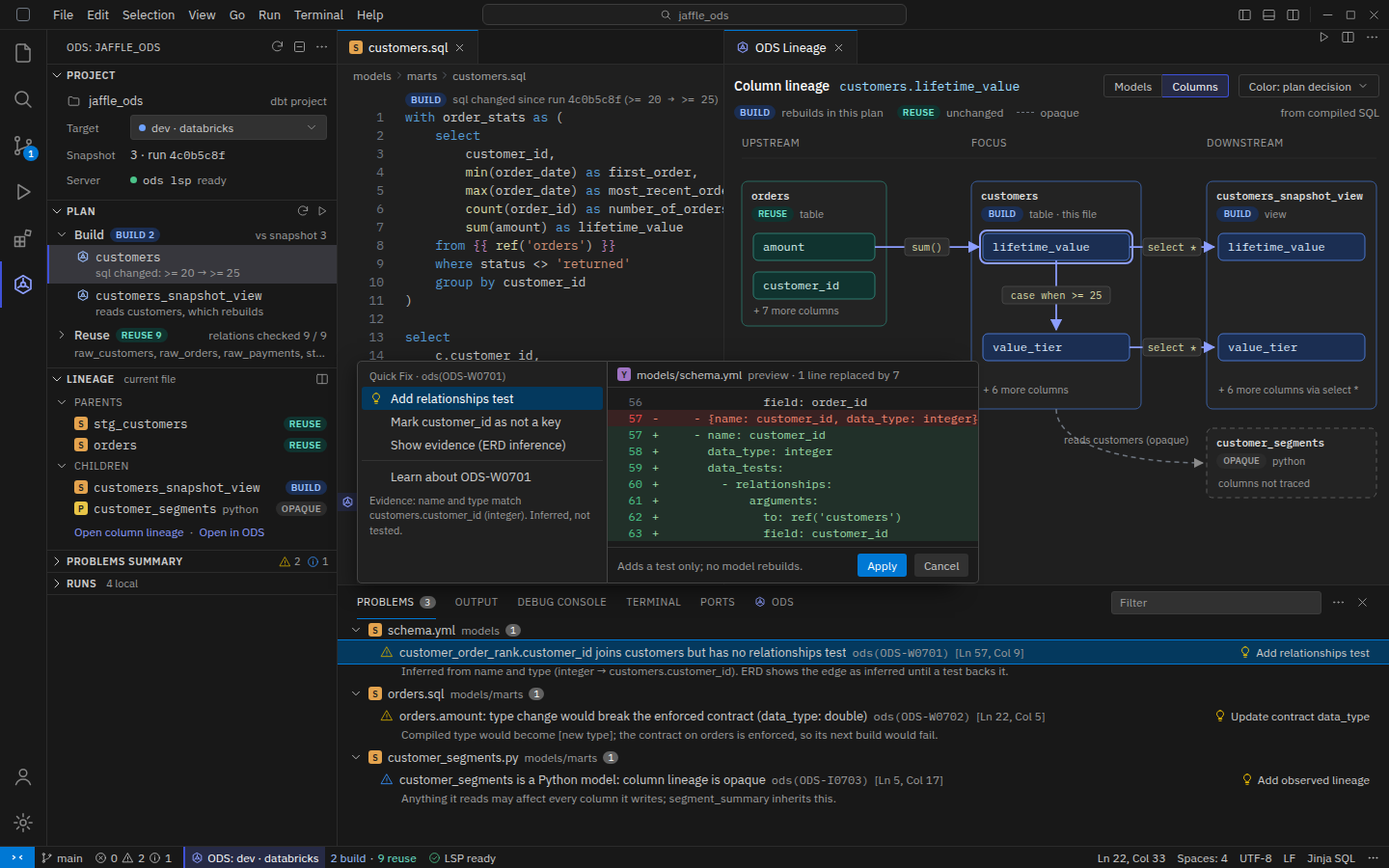Image resolution: width=1389 pixels, height=868 pixels.
Task: Choose Add relationships test quick fix
Action: point(482,398)
